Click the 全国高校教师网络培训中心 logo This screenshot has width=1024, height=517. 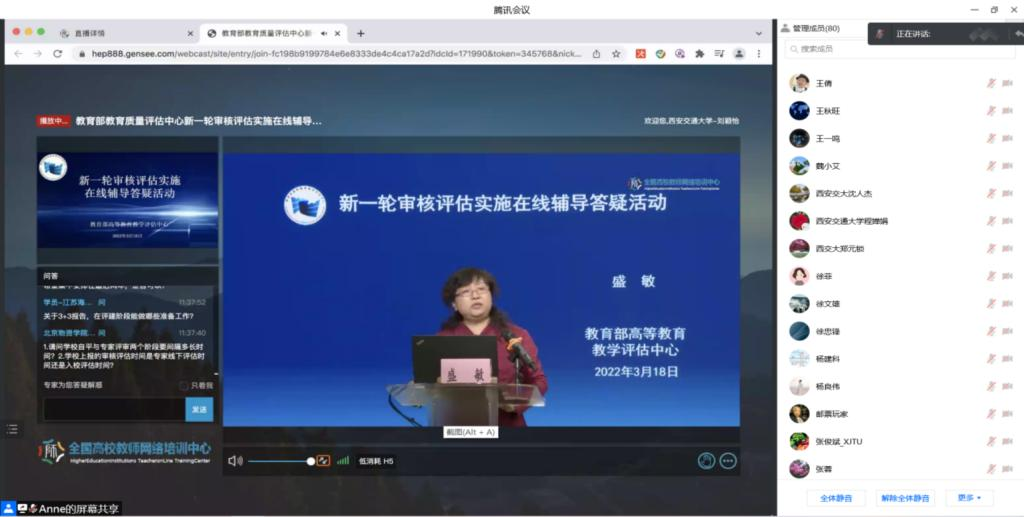pyautogui.click(x=125, y=451)
